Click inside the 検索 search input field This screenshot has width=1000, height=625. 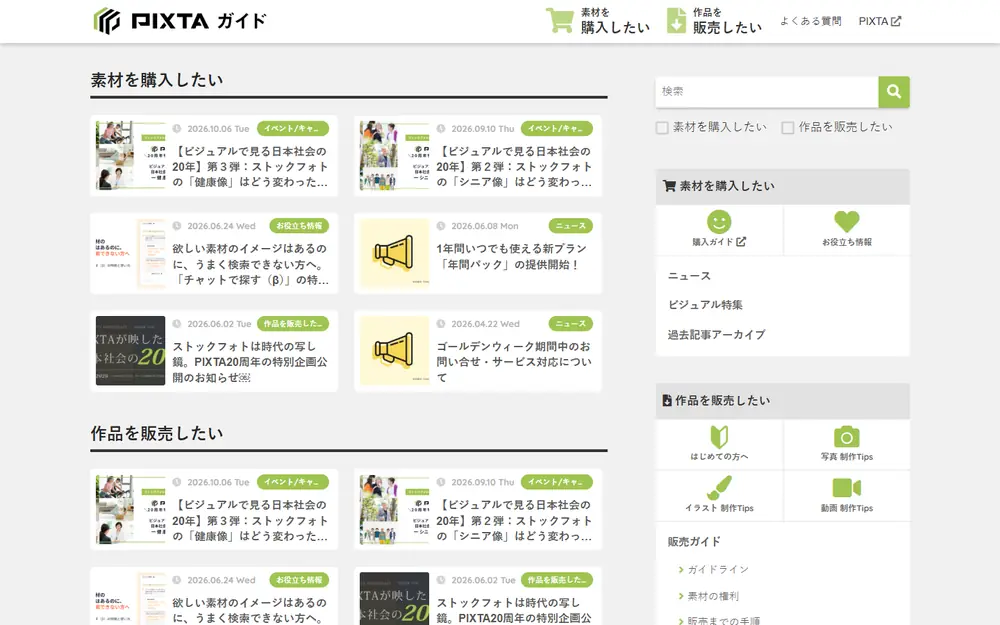(767, 92)
